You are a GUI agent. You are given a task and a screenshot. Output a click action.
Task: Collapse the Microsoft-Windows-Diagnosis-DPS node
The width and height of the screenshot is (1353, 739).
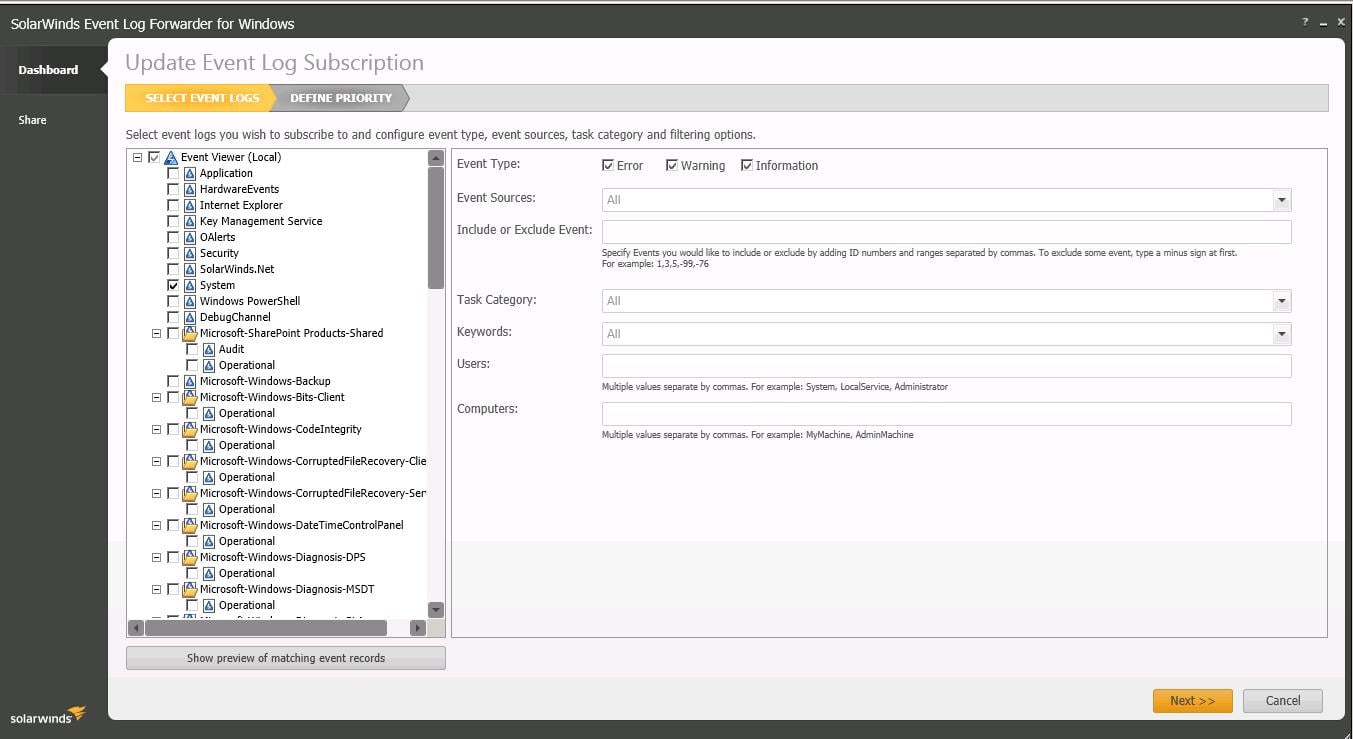coord(156,557)
